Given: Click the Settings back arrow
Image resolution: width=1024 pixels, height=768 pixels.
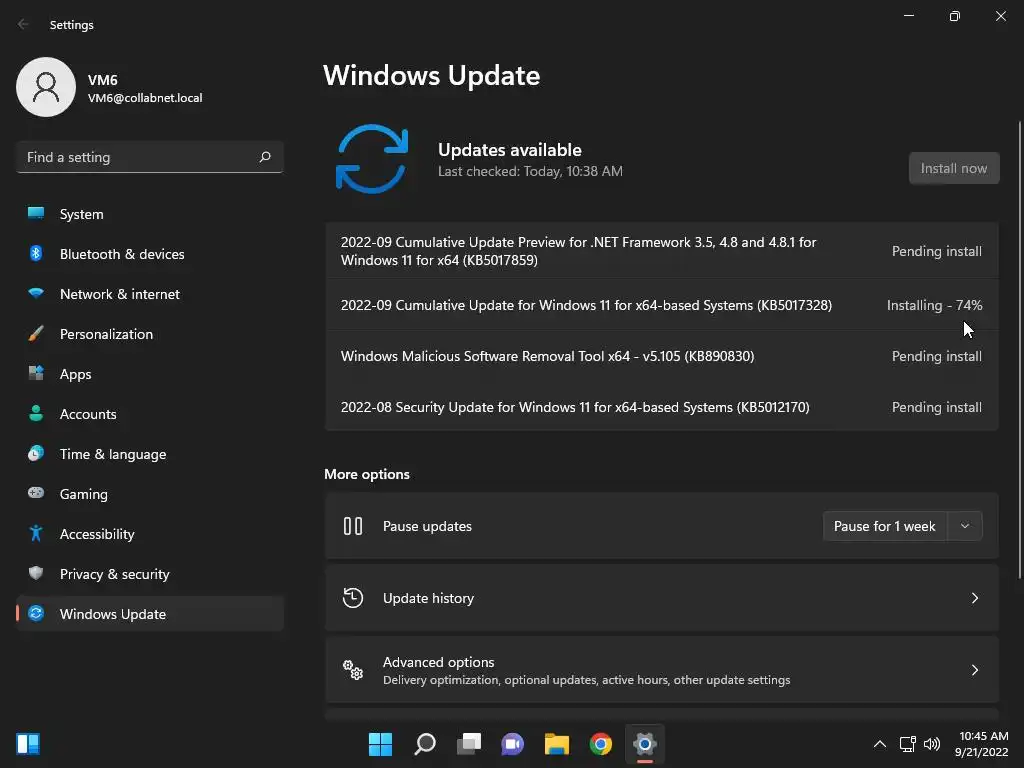Looking at the screenshot, I should click(24, 24).
